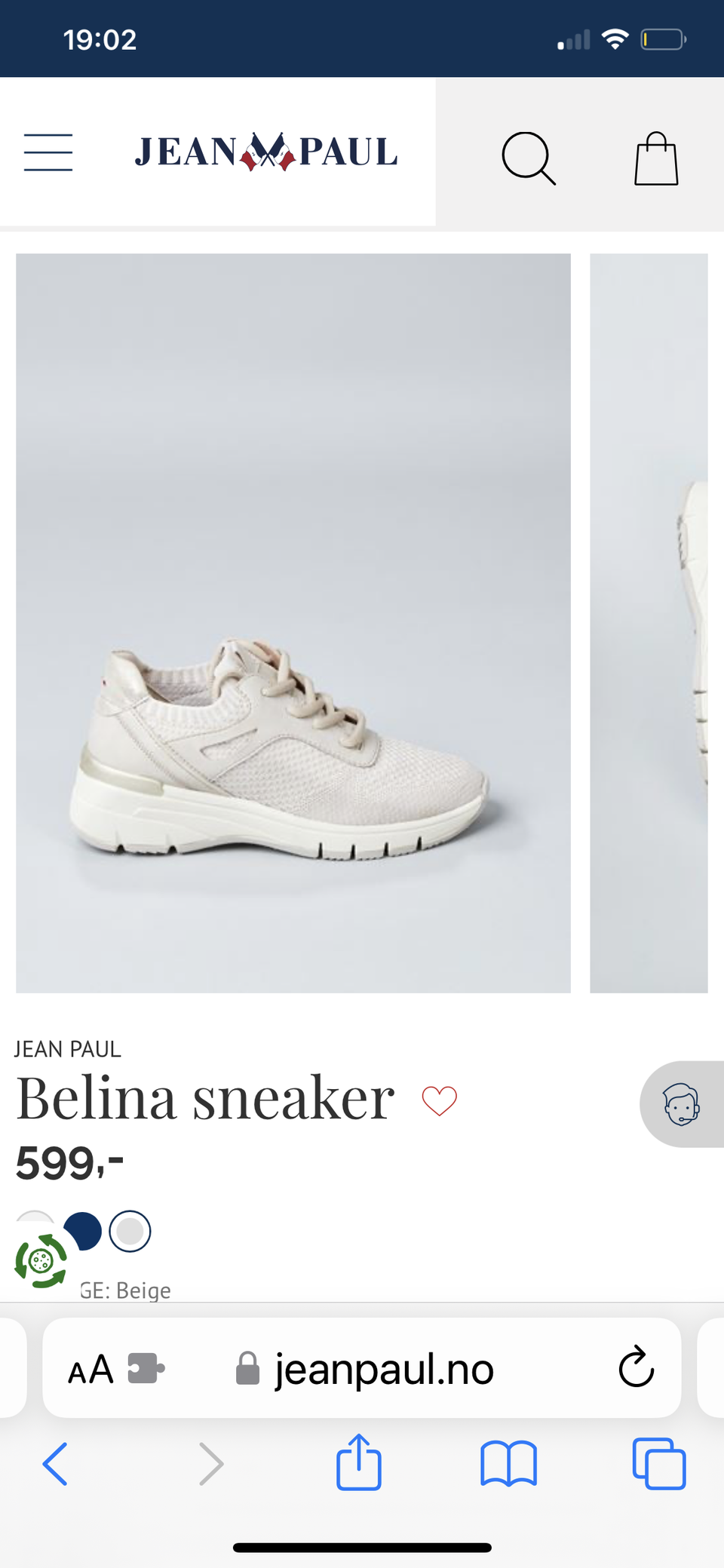Go back to previous page
724x1568 pixels.
(55, 1464)
